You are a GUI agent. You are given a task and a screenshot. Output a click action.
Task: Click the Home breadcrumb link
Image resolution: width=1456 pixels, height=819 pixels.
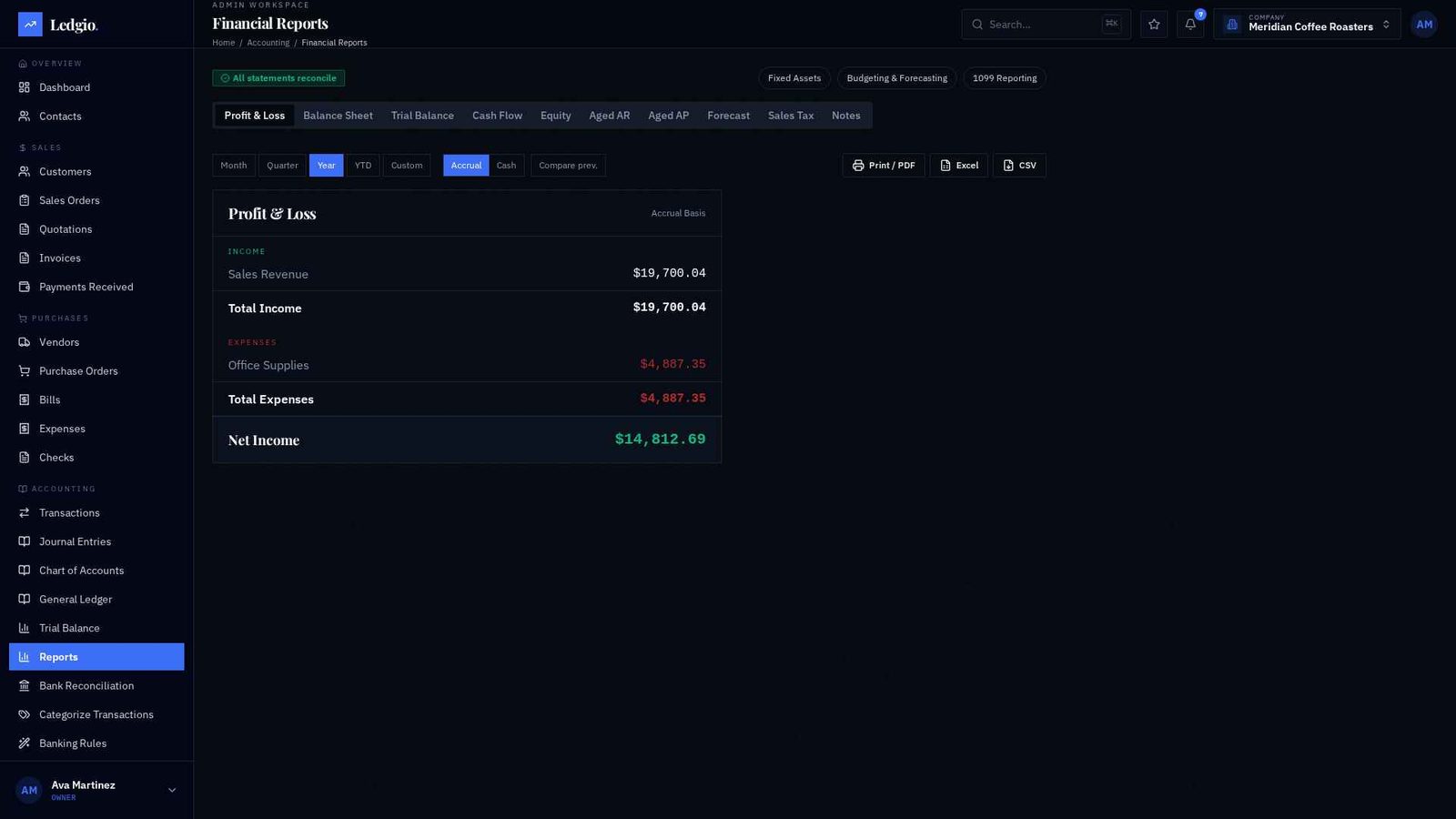224,43
